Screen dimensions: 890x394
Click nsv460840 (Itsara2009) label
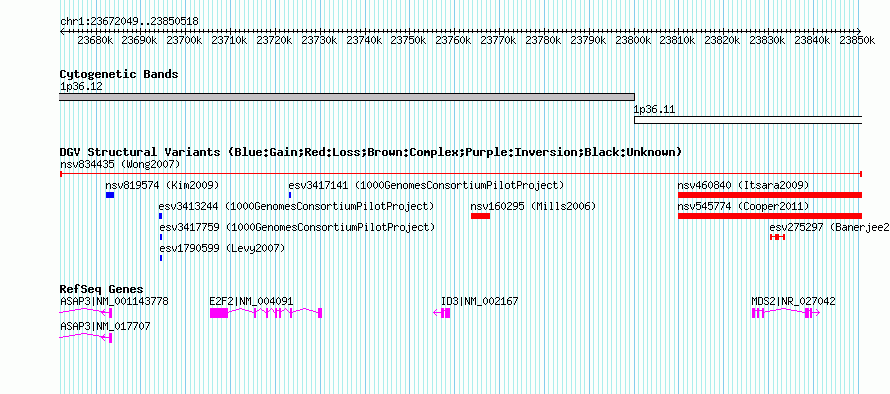[x=744, y=185]
